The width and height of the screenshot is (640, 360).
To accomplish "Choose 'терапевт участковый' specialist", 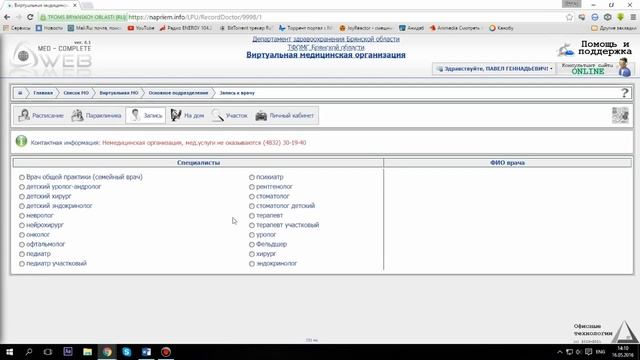I will (x=252, y=225).
